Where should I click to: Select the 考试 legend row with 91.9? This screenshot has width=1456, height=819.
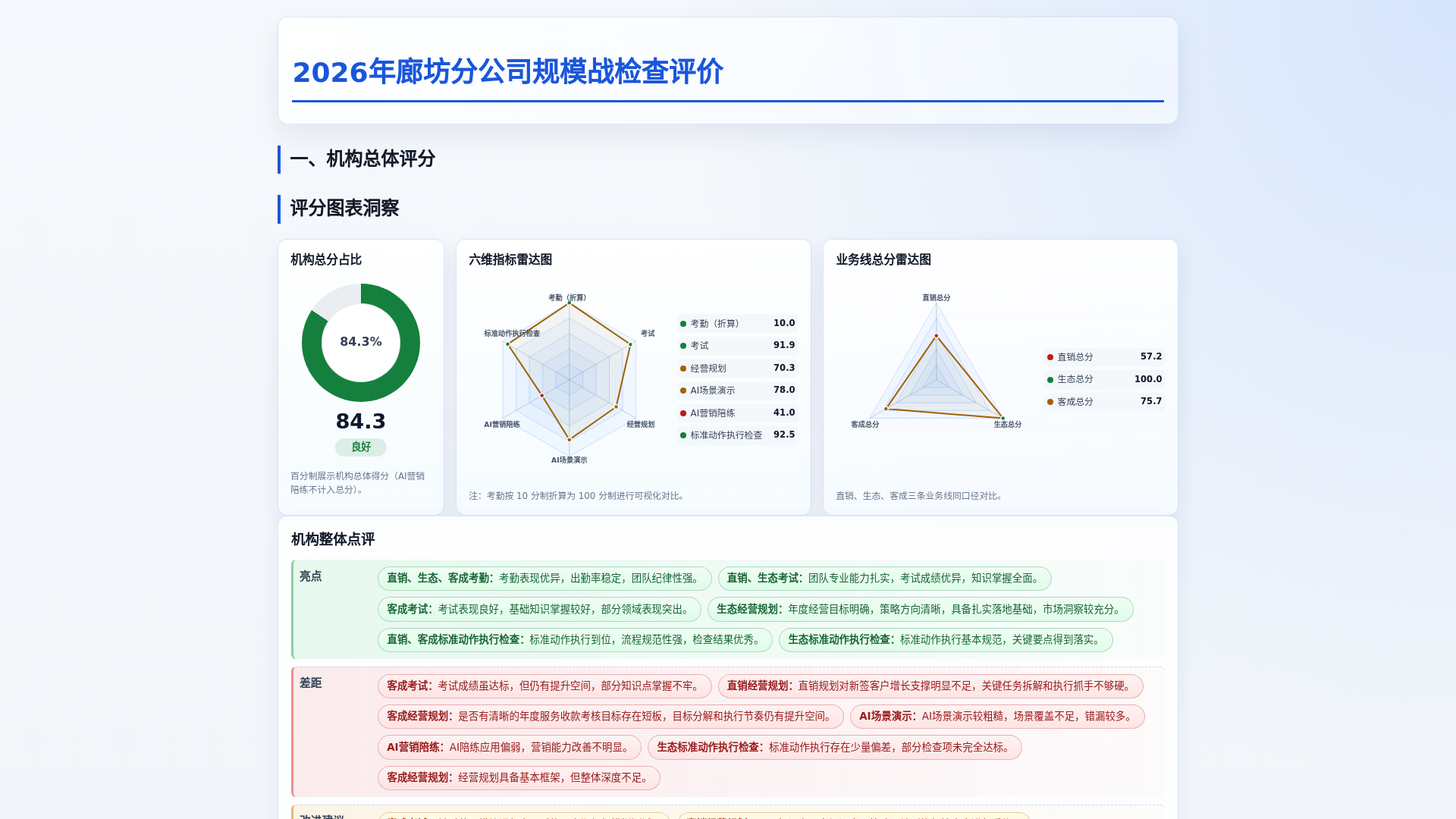738,346
